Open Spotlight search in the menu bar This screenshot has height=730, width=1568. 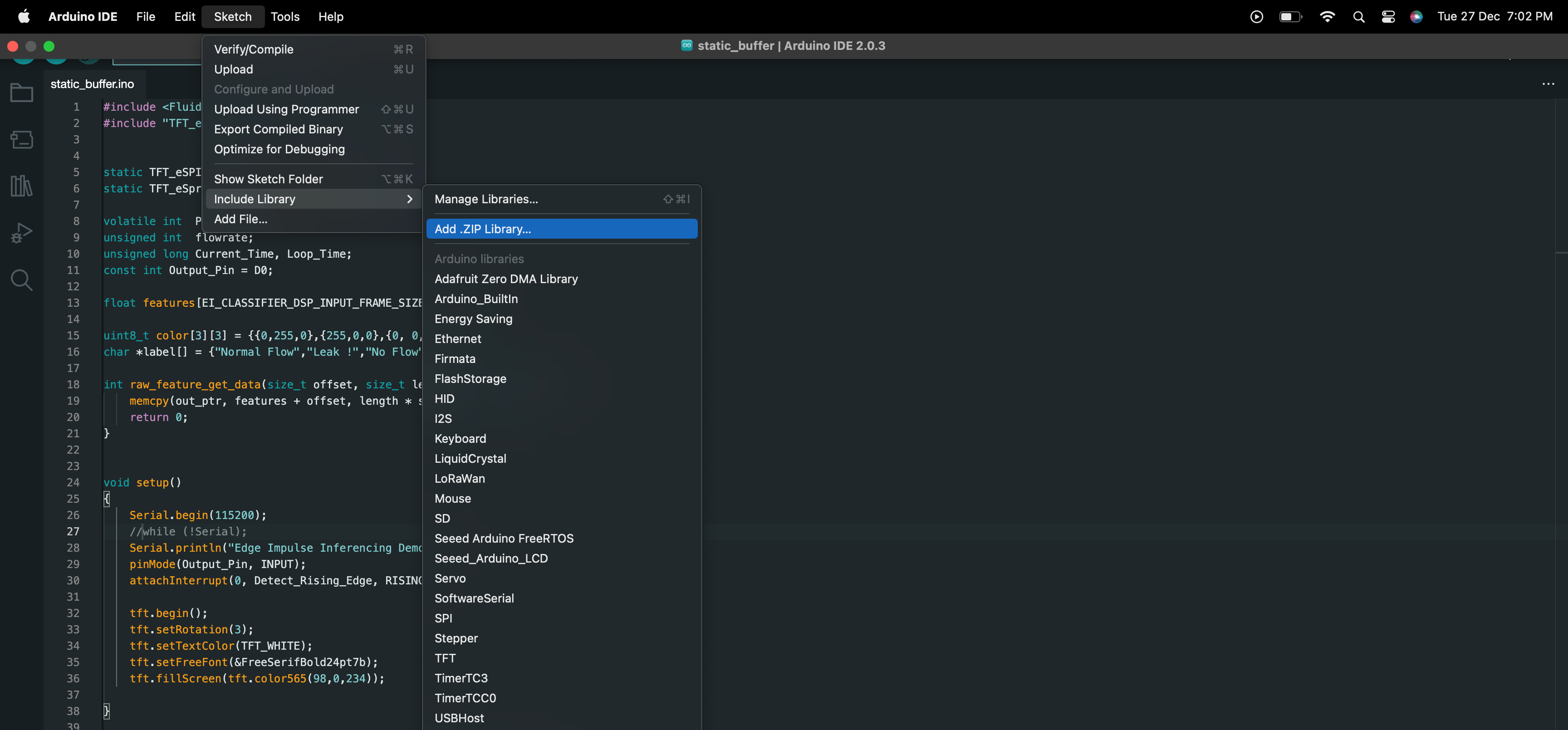pyautogui.click(x=1358, y=16)
